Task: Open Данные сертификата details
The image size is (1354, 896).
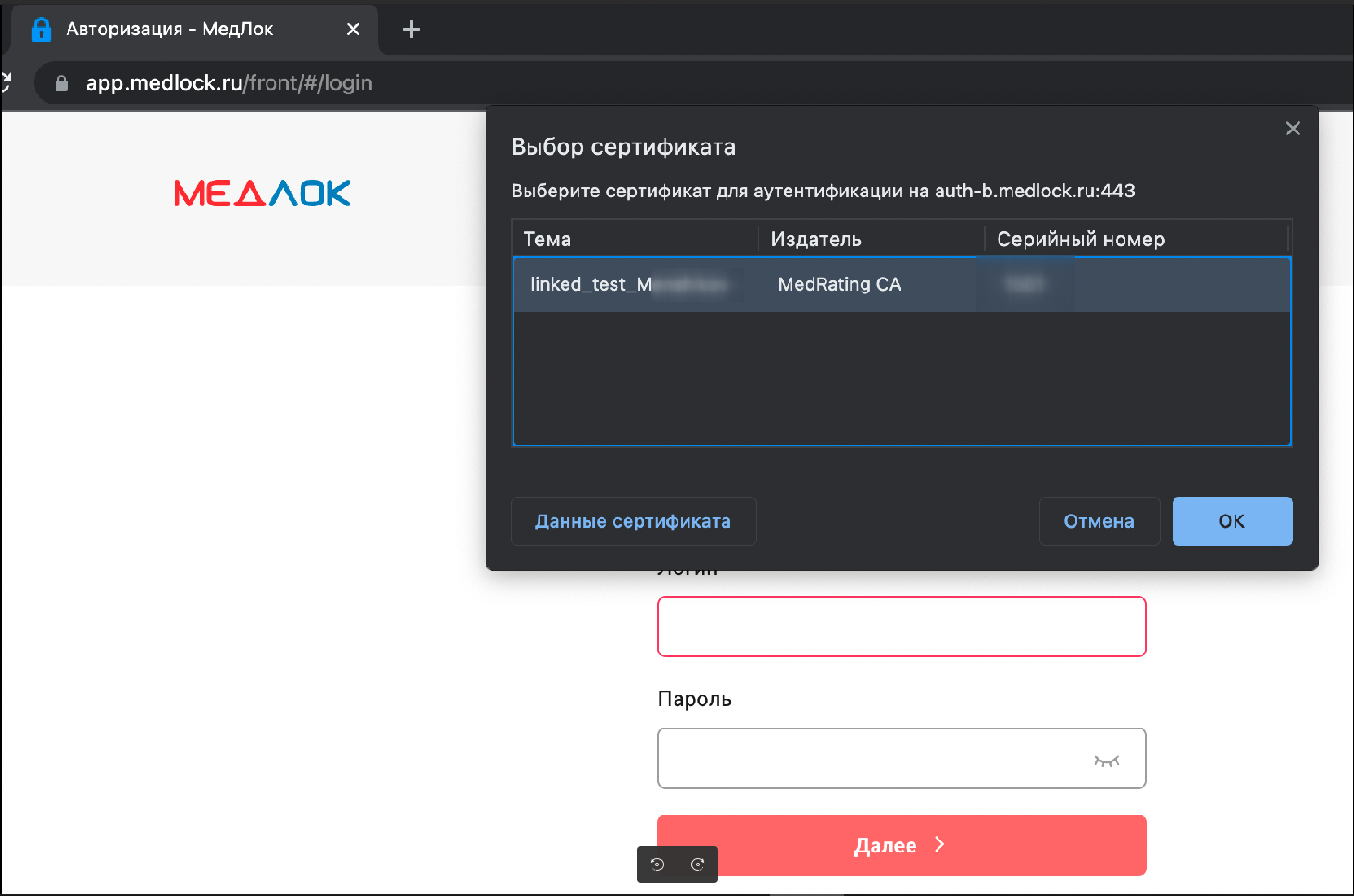Action: point(633,521)
